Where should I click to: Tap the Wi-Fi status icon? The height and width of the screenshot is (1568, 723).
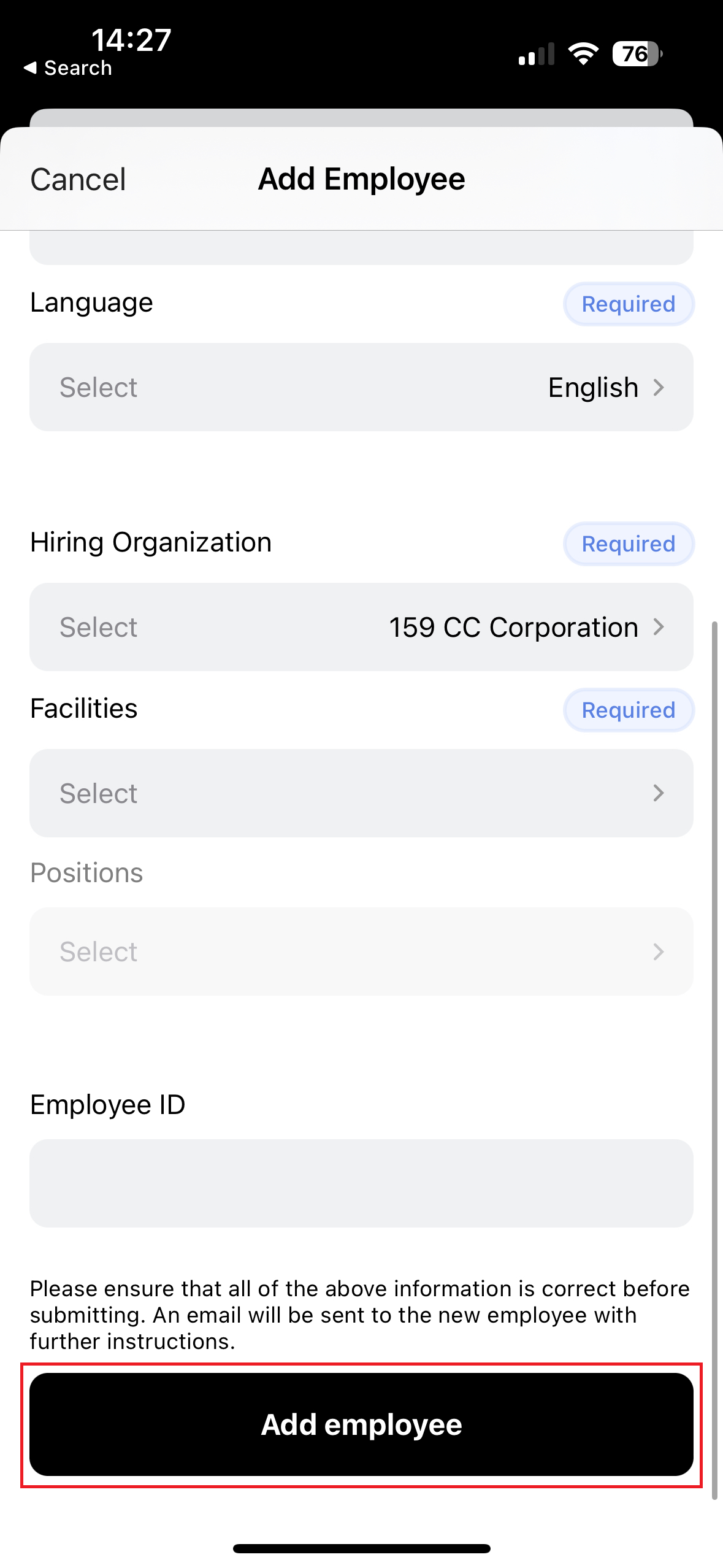pyautogui.click(x=583, y=54)
